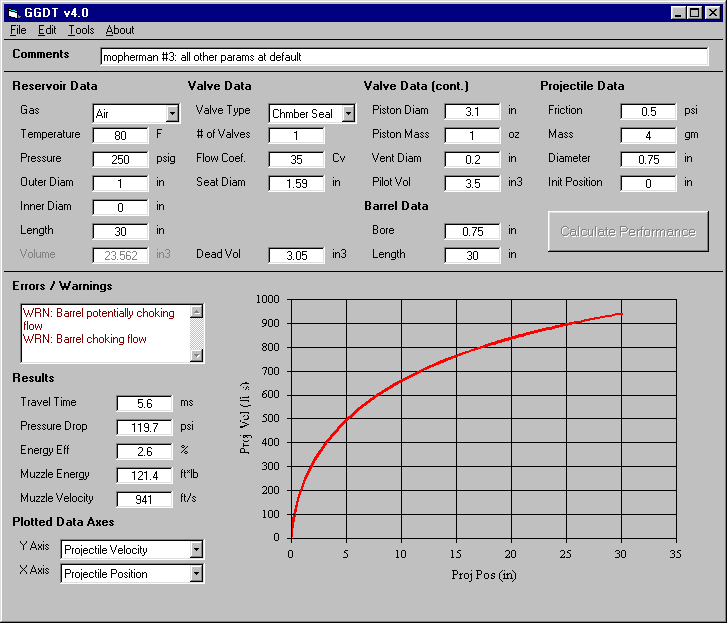Open the Y Axis plot dropdown
This screenshot has width=727, height=623.
(196, 549)
